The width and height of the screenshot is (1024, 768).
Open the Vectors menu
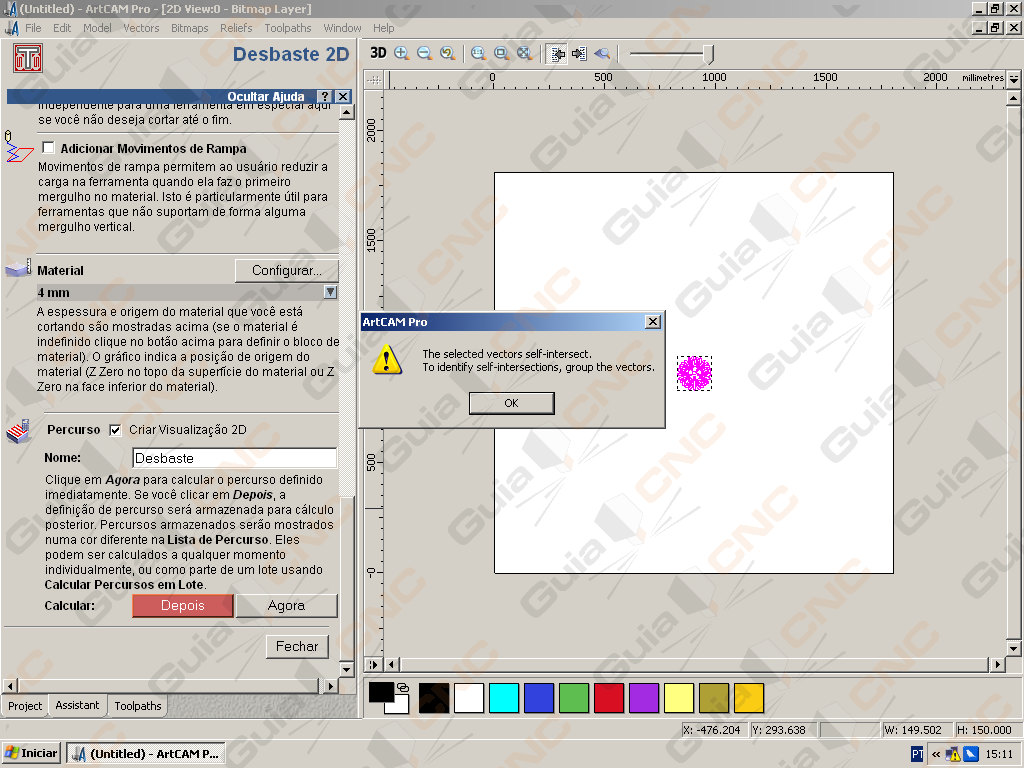click(141, 28)
